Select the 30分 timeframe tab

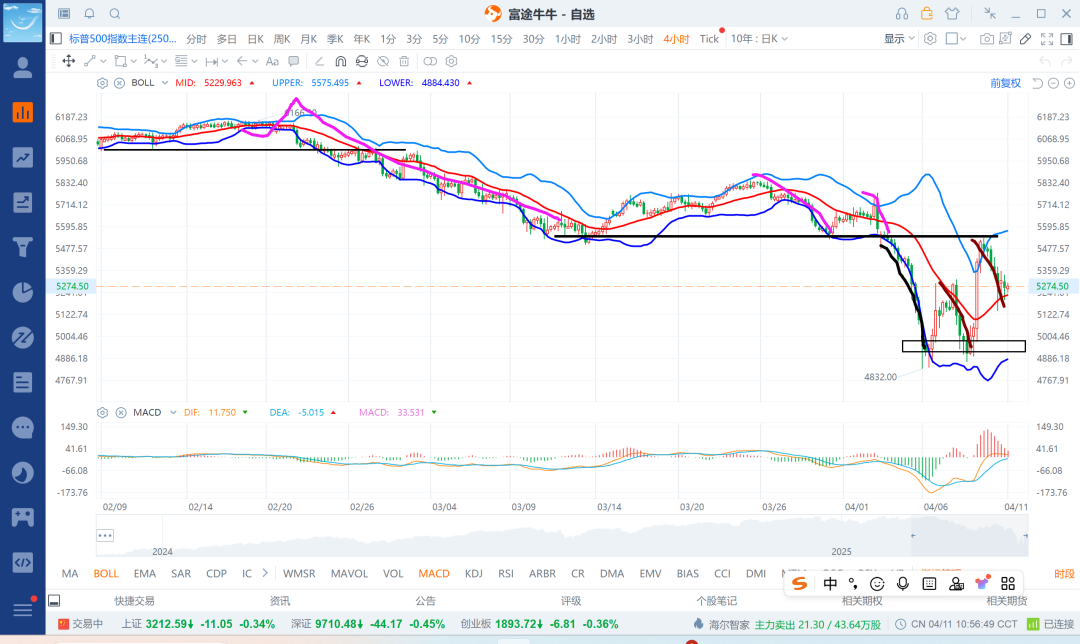(x=533, y=38)
